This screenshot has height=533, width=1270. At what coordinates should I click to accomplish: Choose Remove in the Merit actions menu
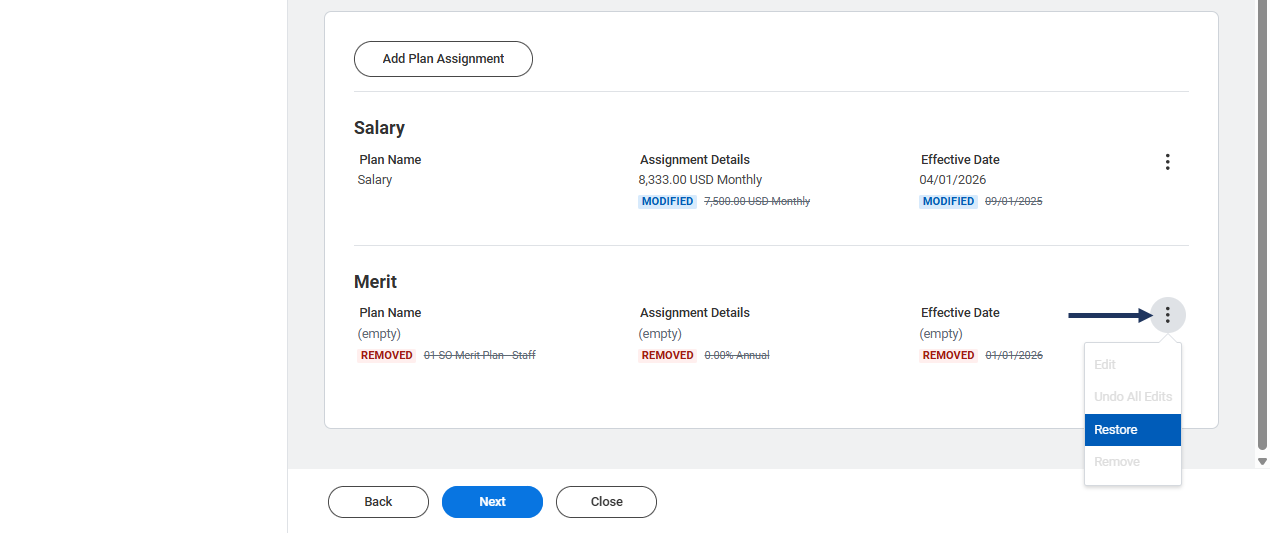click(1132, 462)
